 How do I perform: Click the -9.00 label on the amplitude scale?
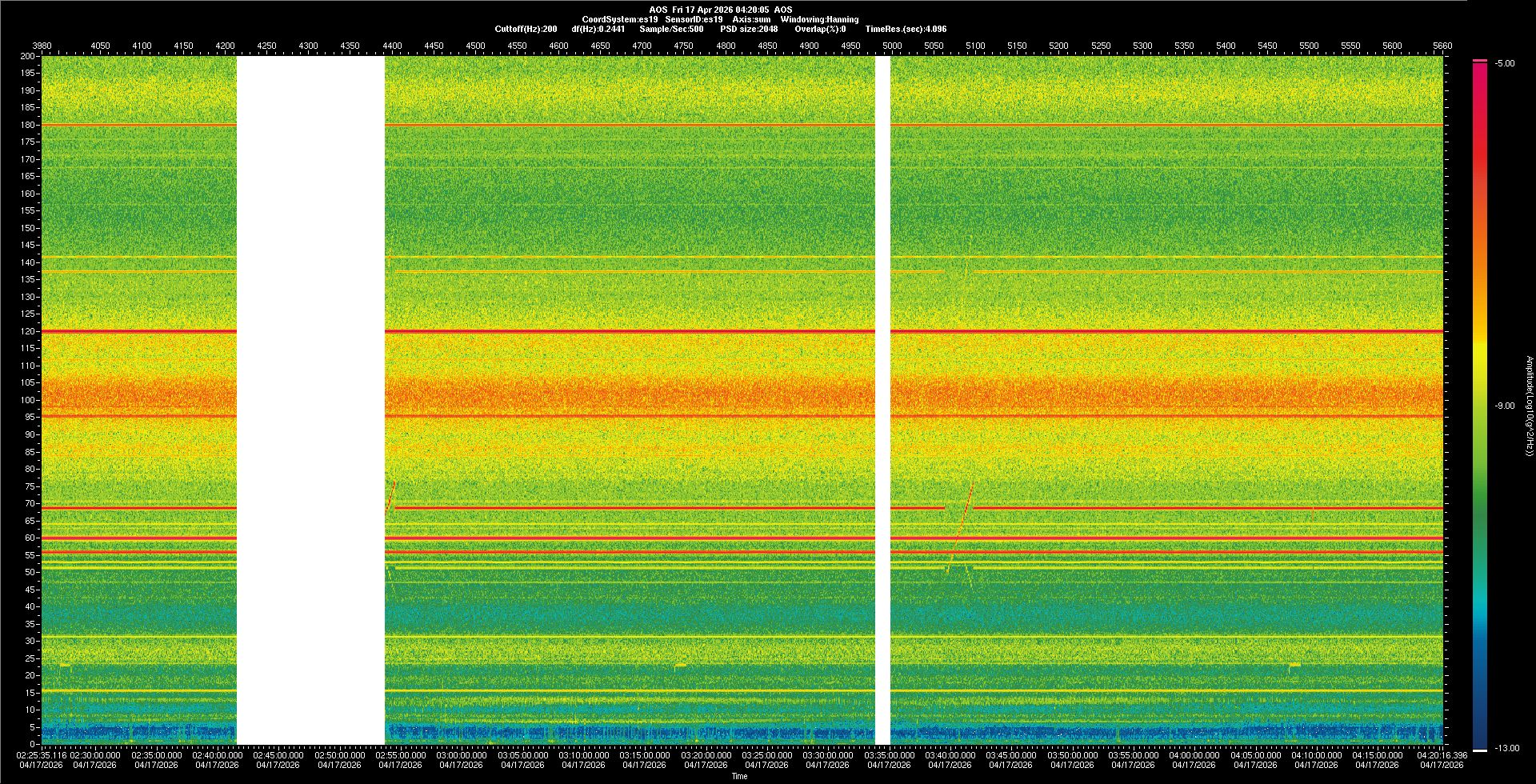pos(1504,406)
